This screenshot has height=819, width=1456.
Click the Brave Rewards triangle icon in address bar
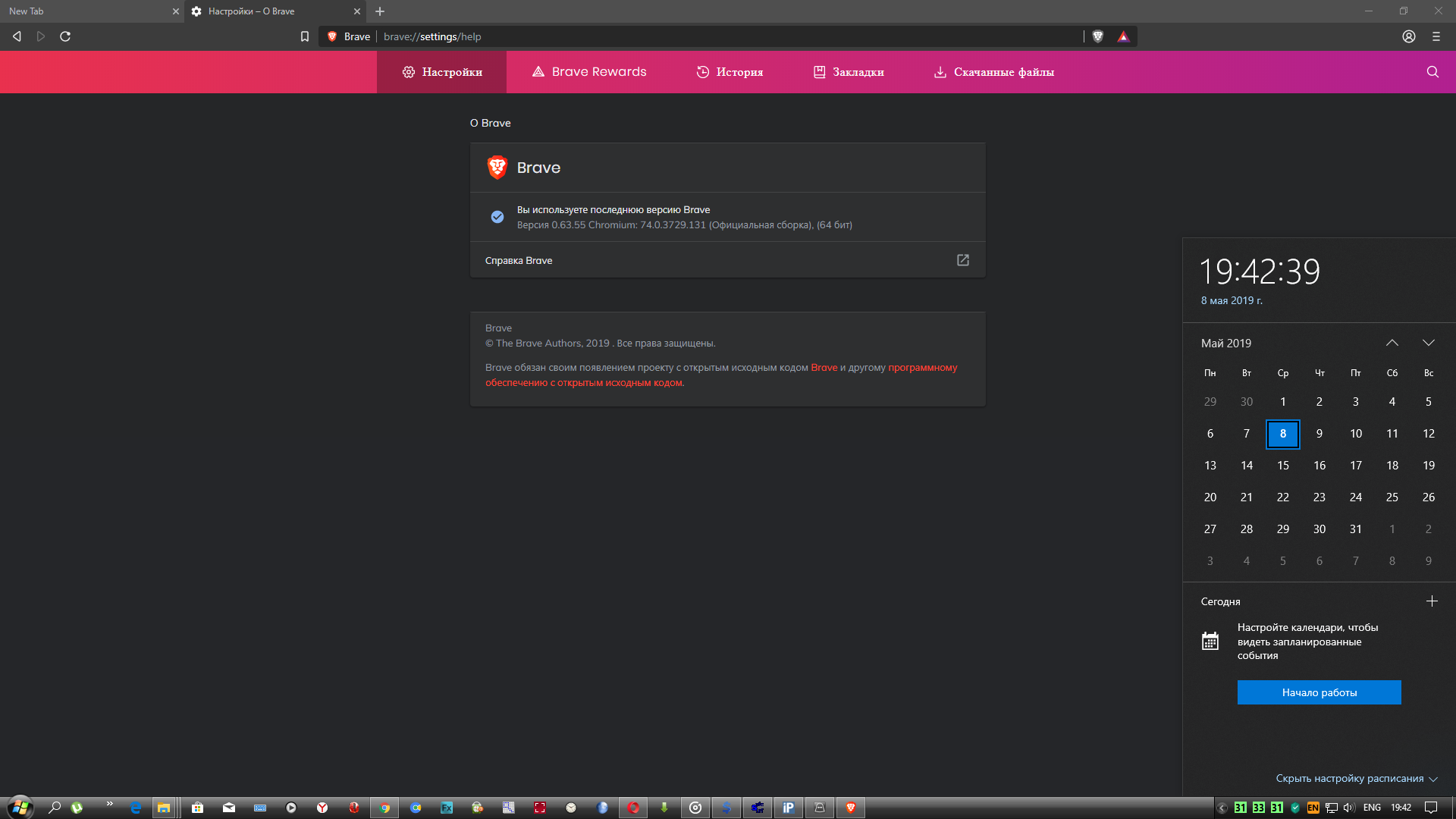click(x=1123, y=36)
